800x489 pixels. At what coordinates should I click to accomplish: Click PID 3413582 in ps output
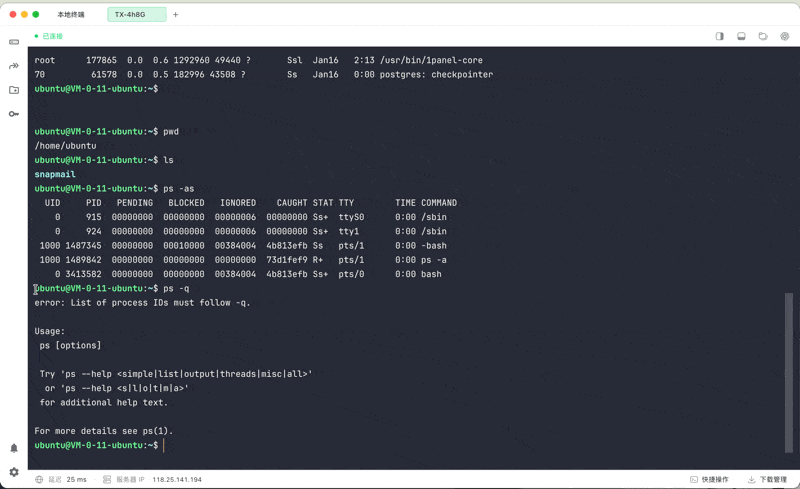click(x=83, y=274)
